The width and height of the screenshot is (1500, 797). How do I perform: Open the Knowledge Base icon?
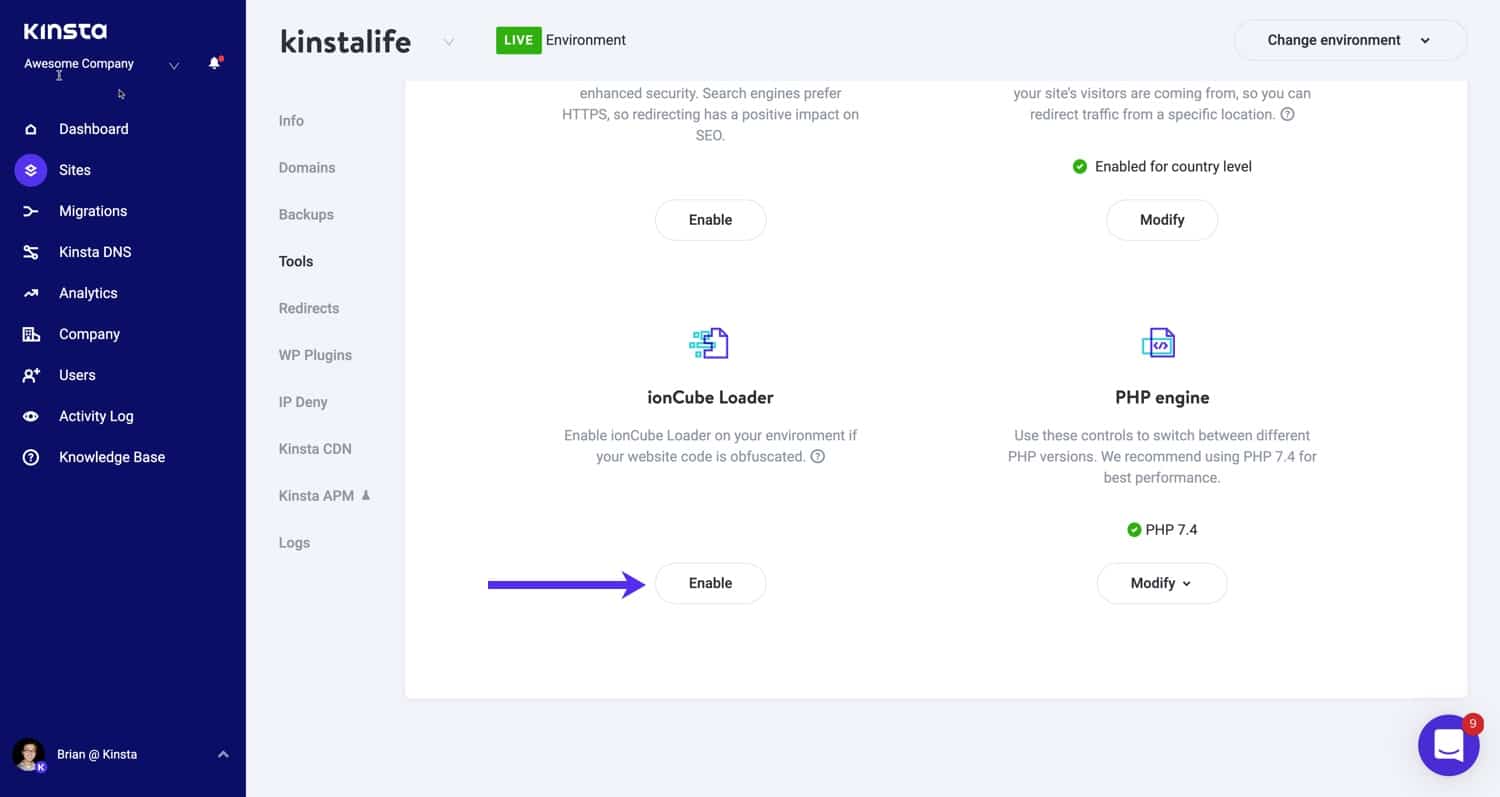click(x=30, y=457)
